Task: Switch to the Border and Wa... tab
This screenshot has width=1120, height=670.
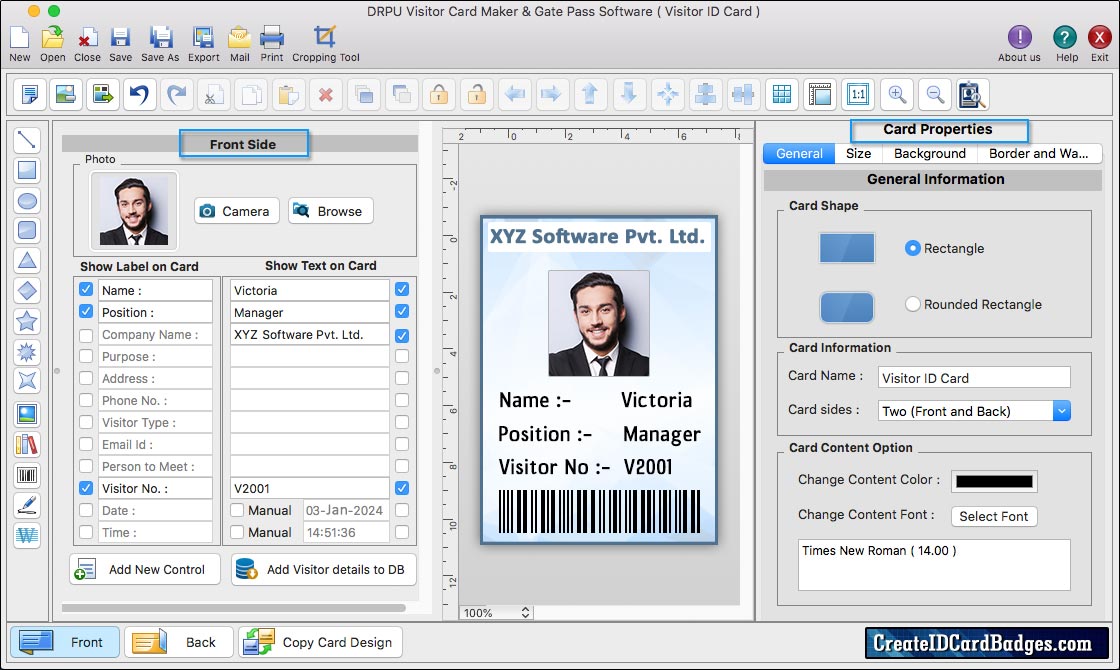Action: pyautogui.click(x=1039, y=154)
